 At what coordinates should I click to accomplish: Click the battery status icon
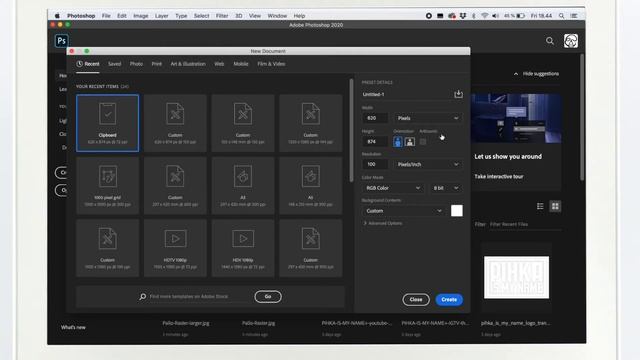point(520,16)
